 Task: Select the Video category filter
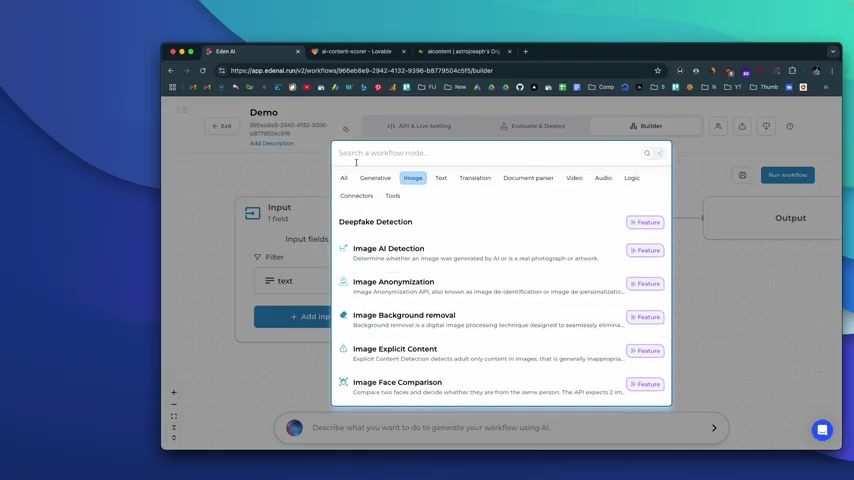pos(574,178)
